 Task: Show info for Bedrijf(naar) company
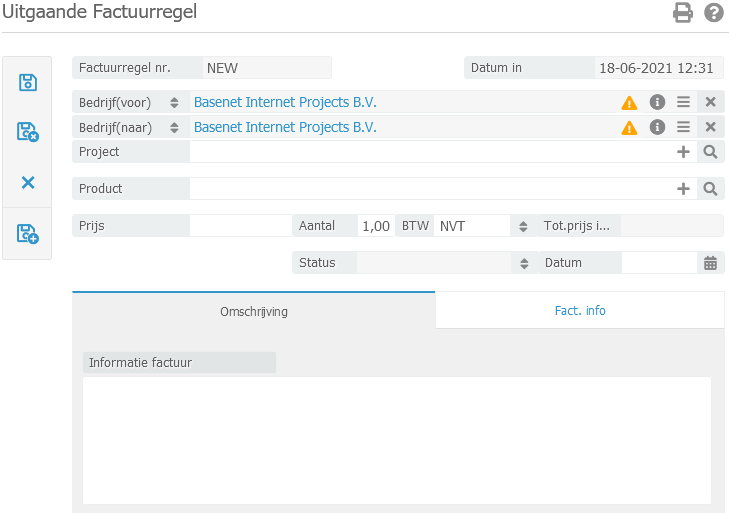657,127
